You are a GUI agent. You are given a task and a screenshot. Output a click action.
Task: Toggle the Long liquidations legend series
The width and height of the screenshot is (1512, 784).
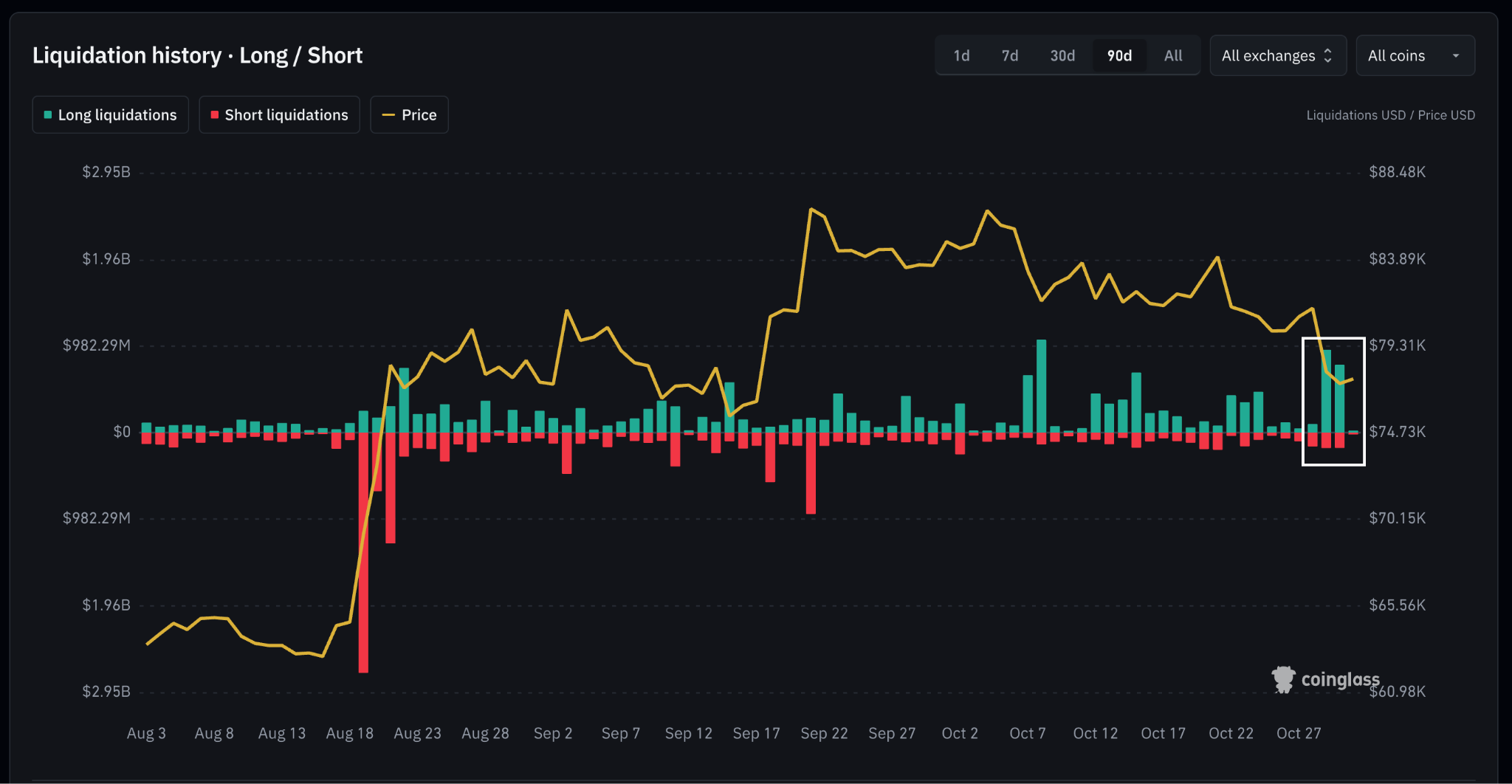tap(111, 114)
